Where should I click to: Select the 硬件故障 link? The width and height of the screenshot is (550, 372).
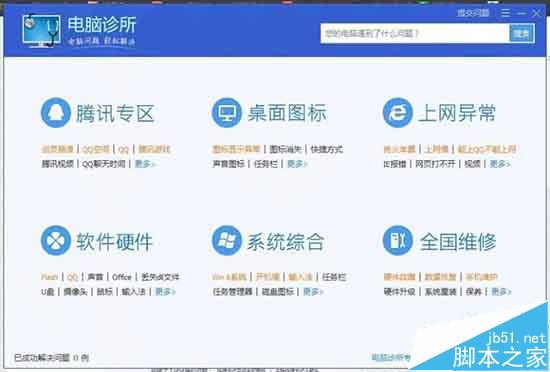(x=400, y=277)
